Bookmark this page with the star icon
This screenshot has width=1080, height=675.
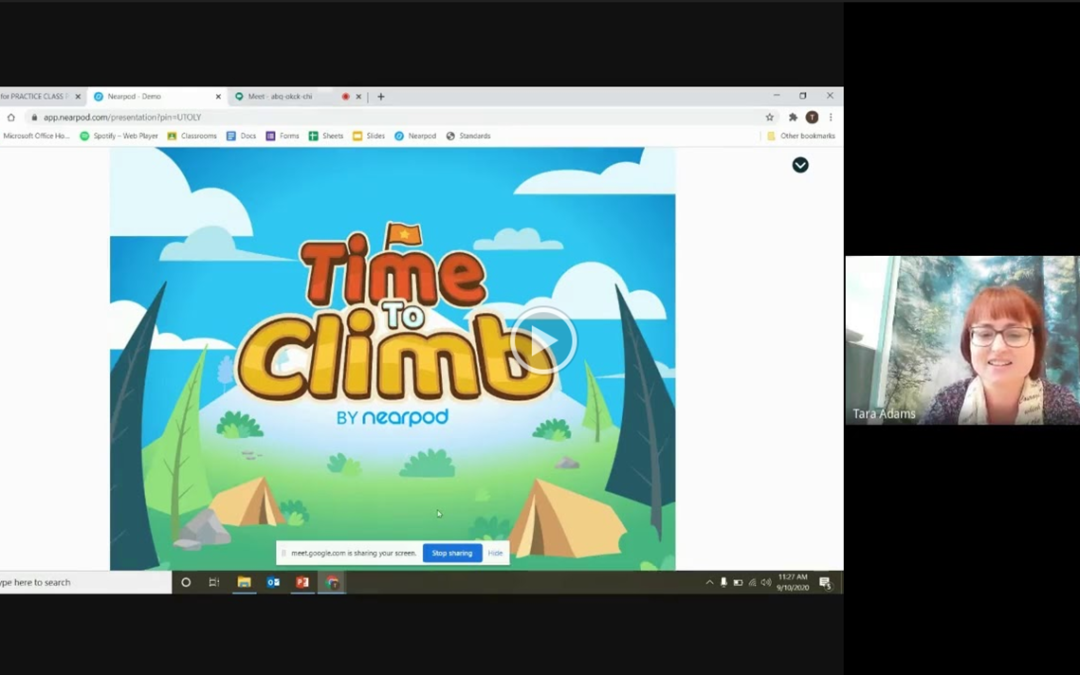(x=769, y=117)
